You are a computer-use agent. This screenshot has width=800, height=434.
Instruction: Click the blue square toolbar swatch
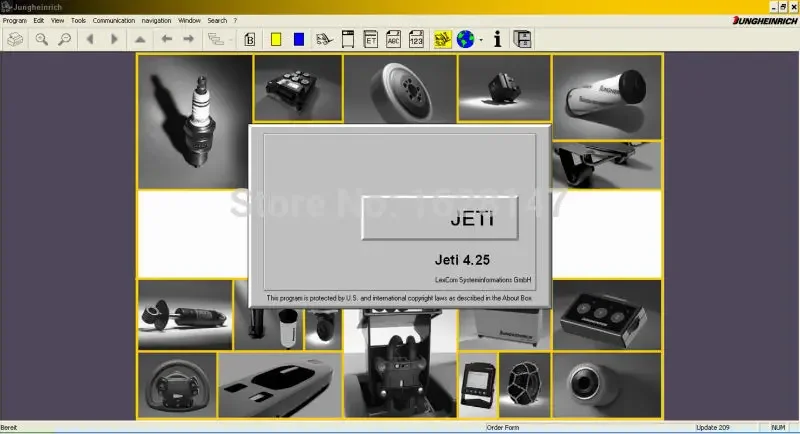tap(299, 39)
